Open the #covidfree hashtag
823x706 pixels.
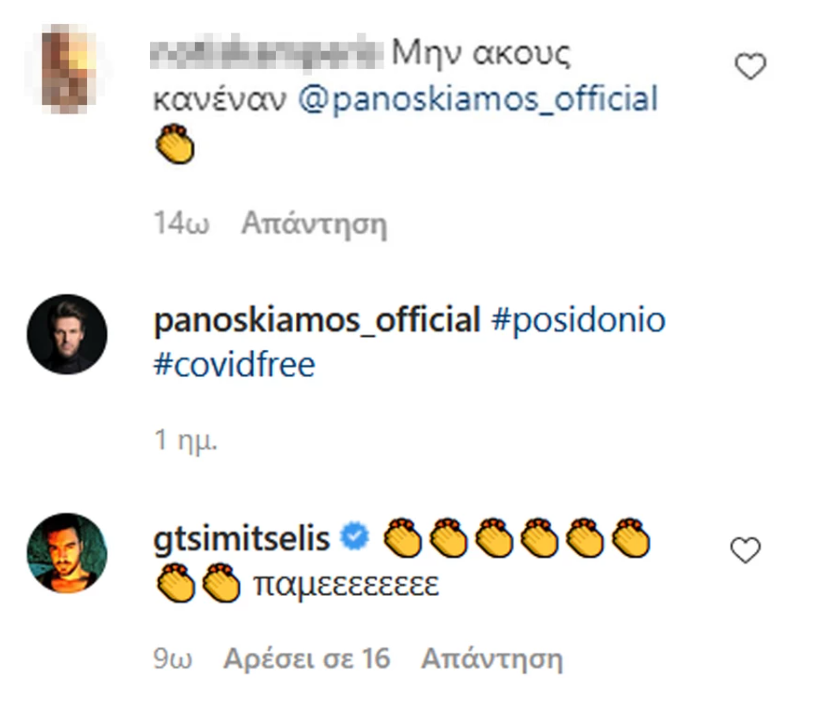tap(235, 365)
